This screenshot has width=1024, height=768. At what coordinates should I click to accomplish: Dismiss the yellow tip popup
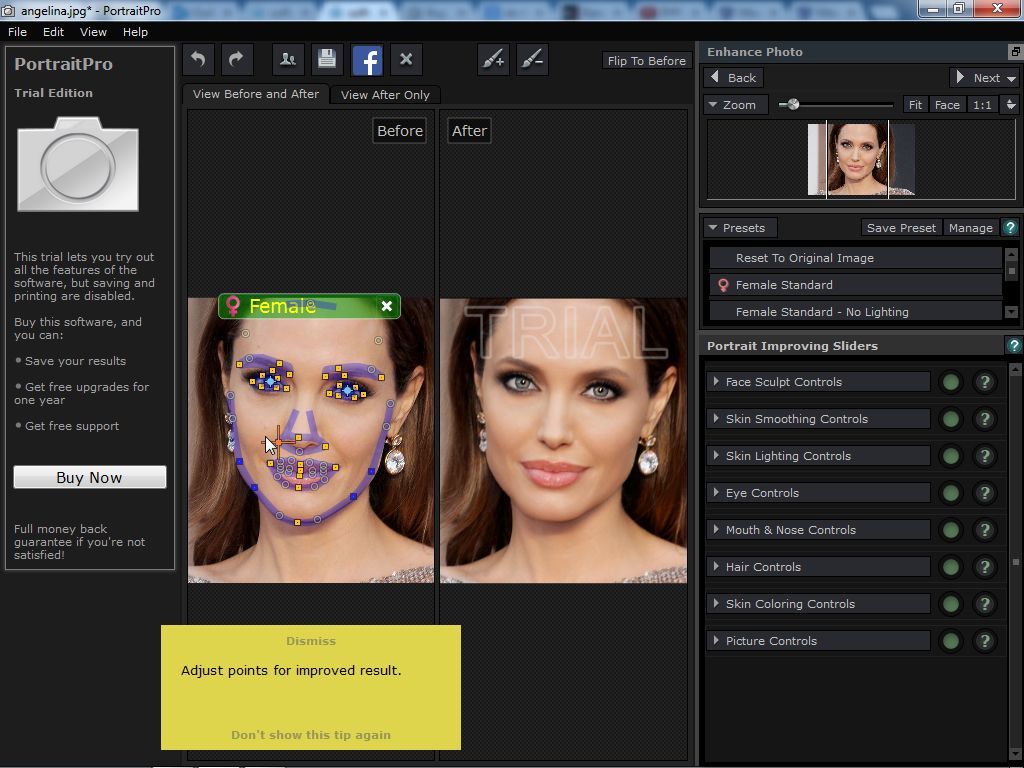click(x=311, y=641)
